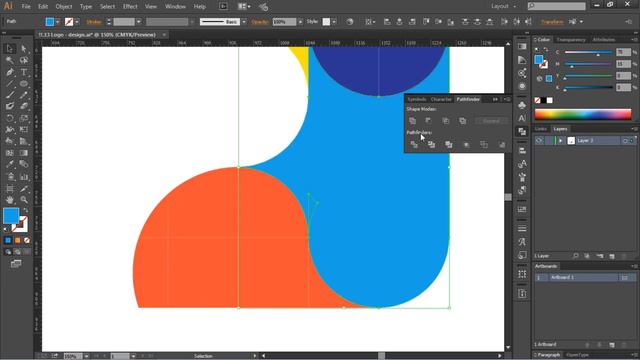Image resolution: width=640 pixels, height=360 pixels.
Task: Open the Basic brush definition dropdown
Action: pos(244,22)
